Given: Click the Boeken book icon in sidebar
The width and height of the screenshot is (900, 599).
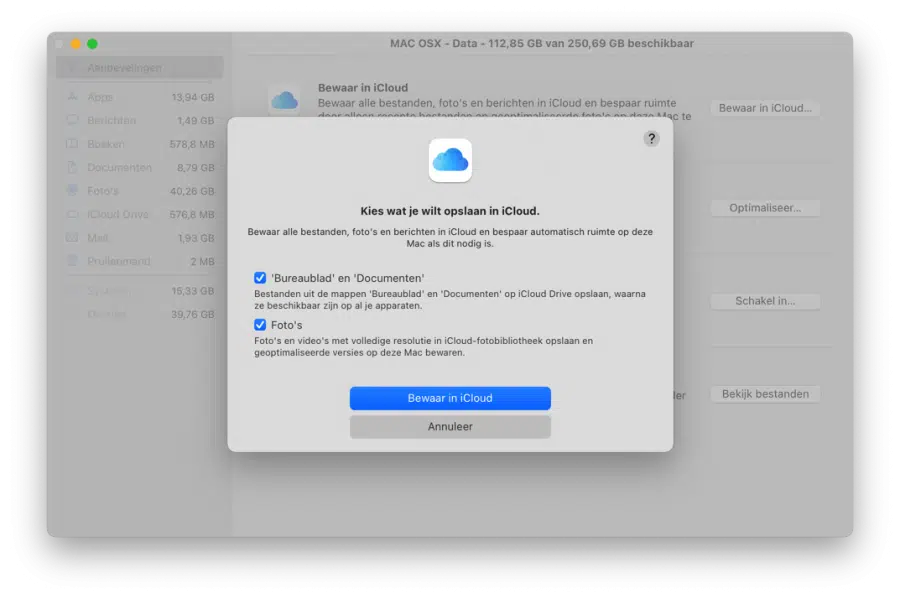Looking at the screenshot, I should 72,143.
